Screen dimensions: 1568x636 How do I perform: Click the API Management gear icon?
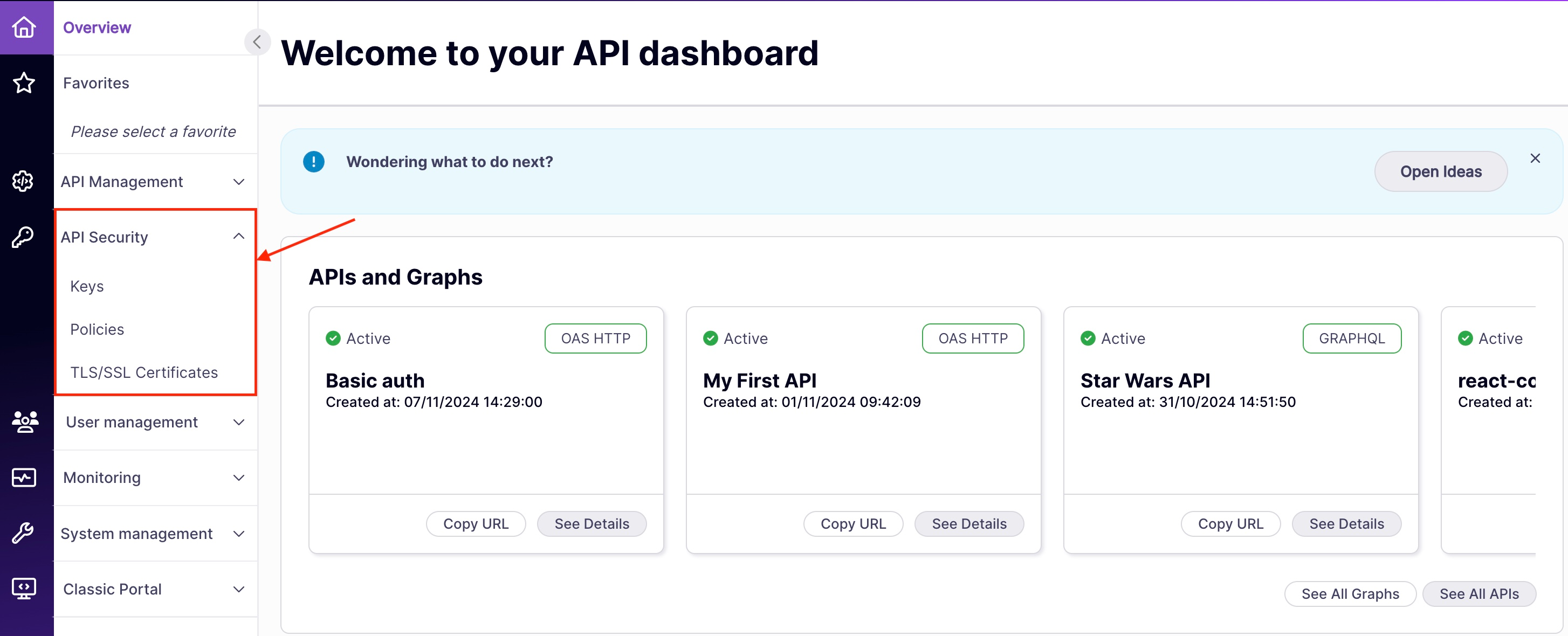[23, 181]
